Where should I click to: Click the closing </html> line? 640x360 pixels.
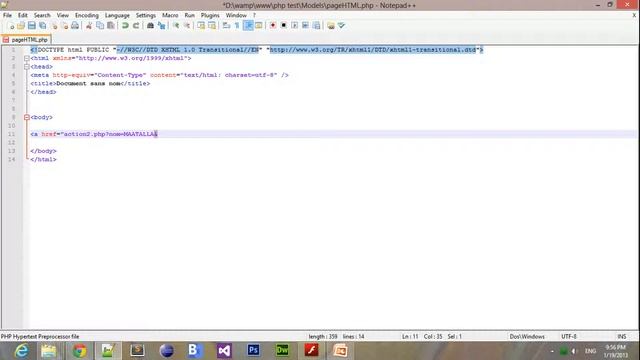[43, 160]
